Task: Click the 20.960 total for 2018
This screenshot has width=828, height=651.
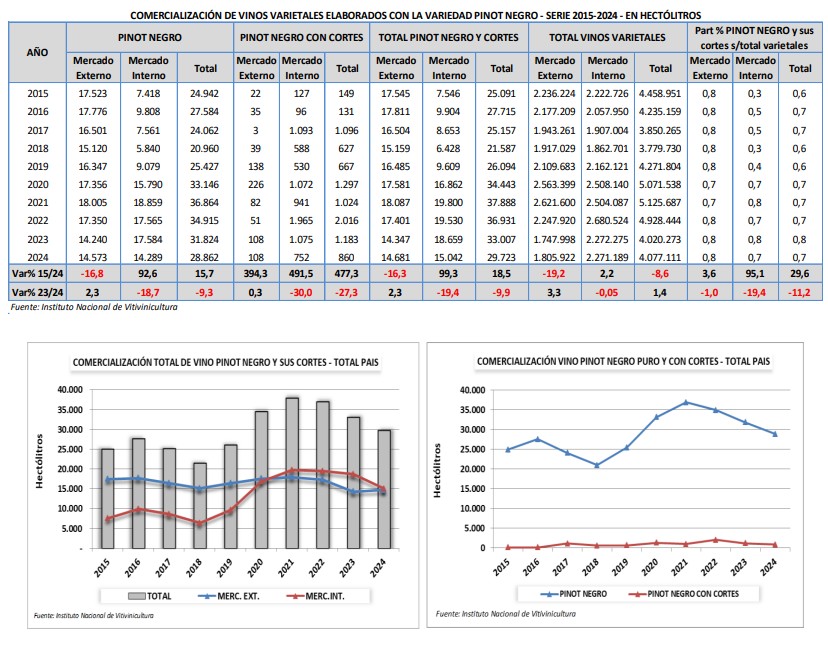Action: tap(204, 148)
